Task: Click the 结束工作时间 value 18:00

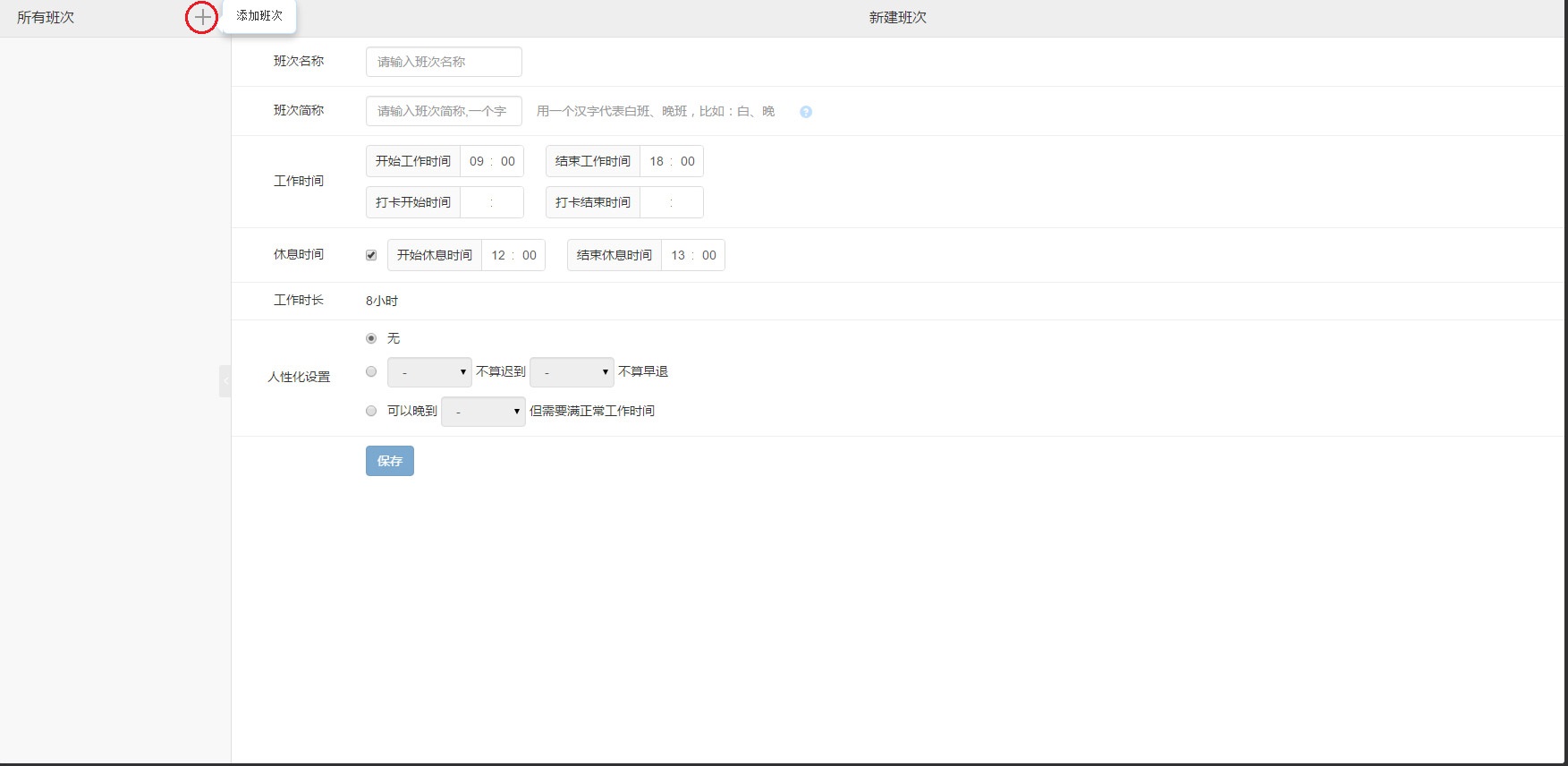Action: pyautogui.click(x=672, y=161)
